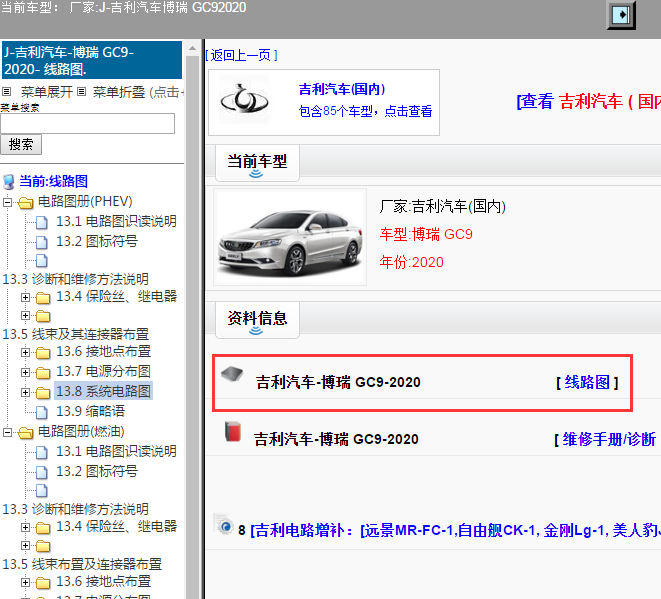661x599 pixels.
Task: Select 13.5 线束布置及连接器布置 item
Action: [x=82, y=564]
